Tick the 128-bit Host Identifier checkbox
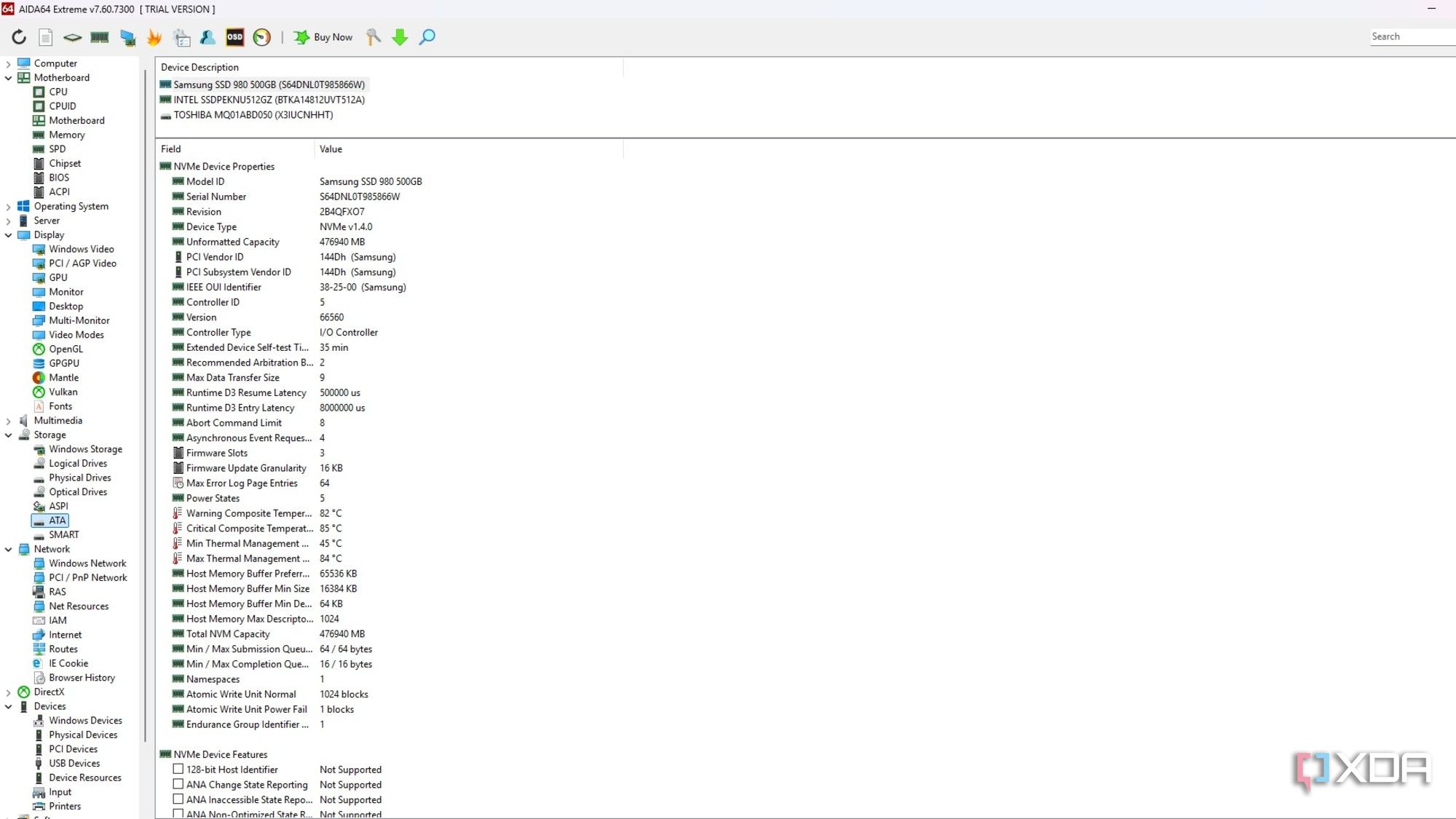Image resolution: width=1456 pixels, height=819 pixels. click(x=178, y=769)
